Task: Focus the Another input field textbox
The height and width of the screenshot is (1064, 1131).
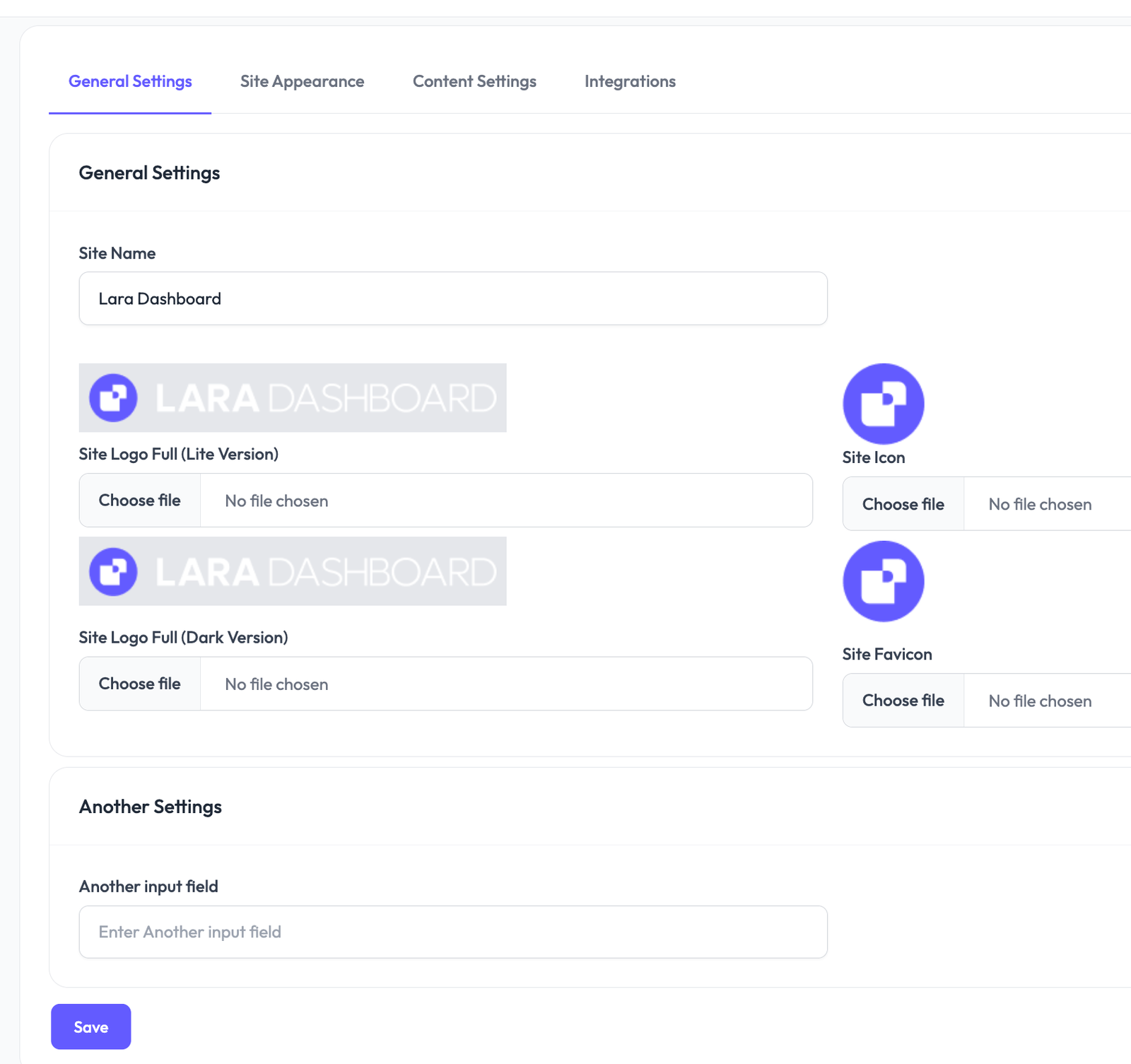Action: tap(453, 932)
